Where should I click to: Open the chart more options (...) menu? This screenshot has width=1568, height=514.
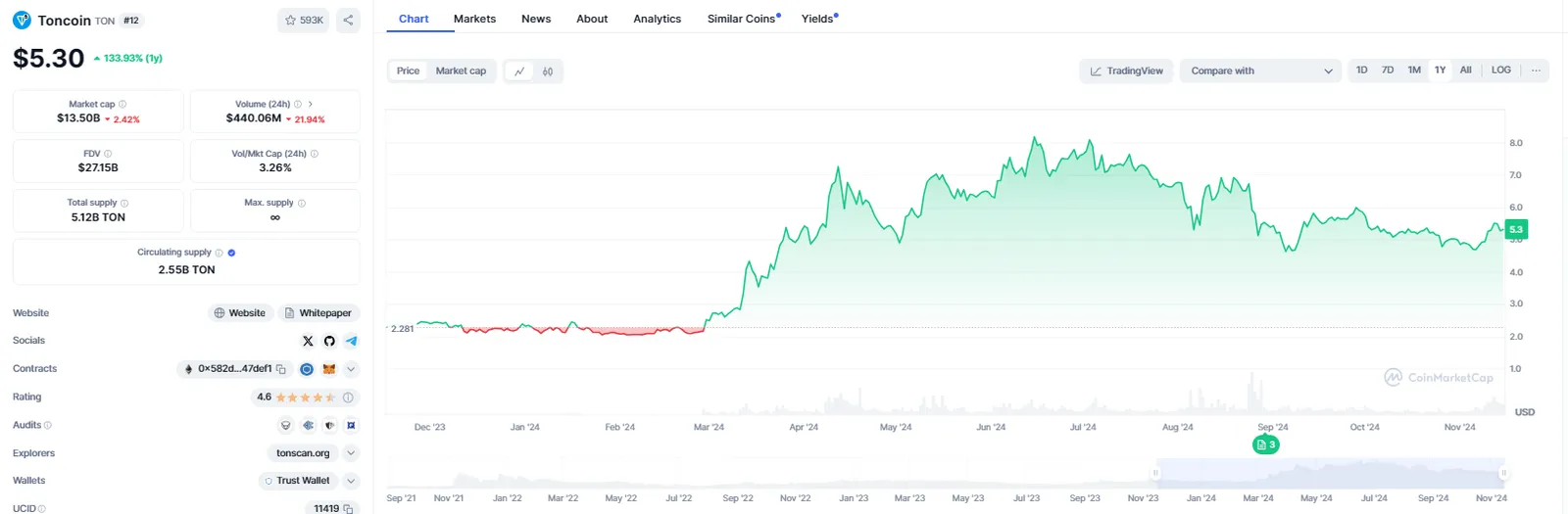1536,70
